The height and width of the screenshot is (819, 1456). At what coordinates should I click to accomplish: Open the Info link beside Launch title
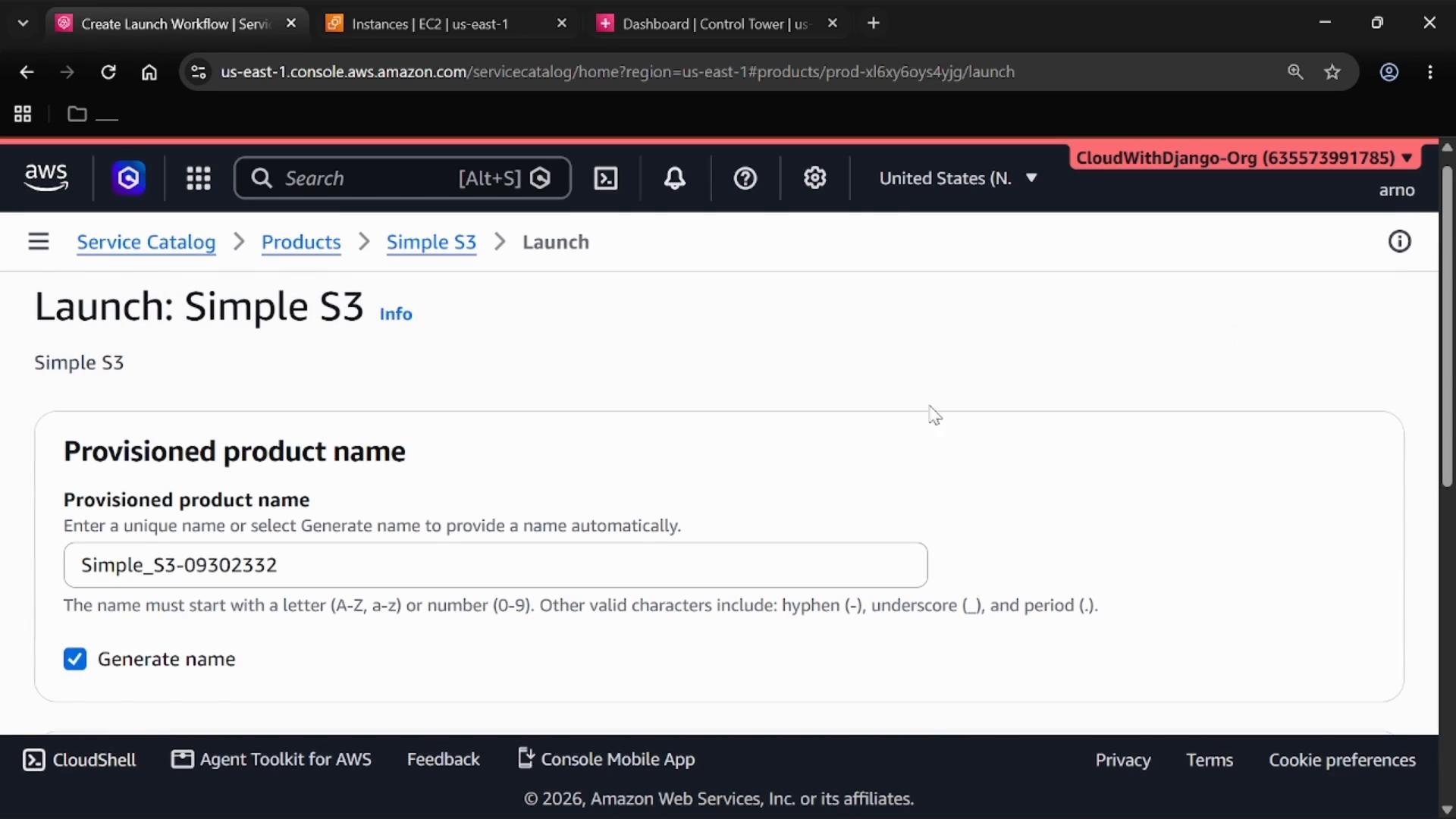(x=396, y=314)
